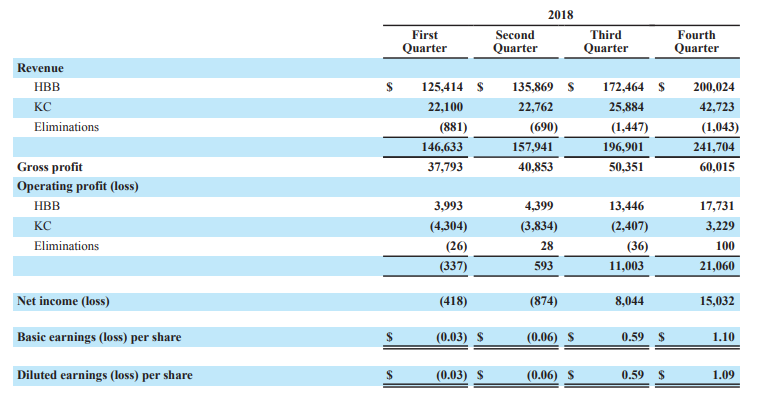Select the Gross profit row label
This screenshot has width=770, height=401.
point(50,167)
